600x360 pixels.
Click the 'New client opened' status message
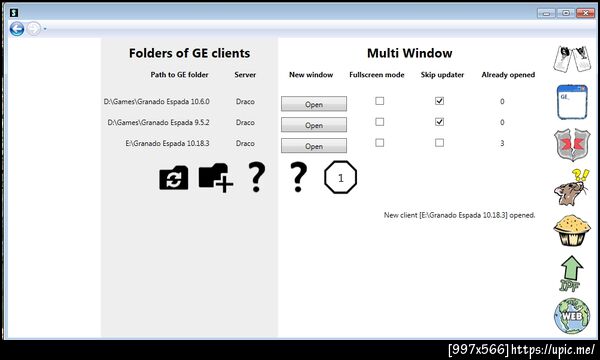(x=459, y=215)
